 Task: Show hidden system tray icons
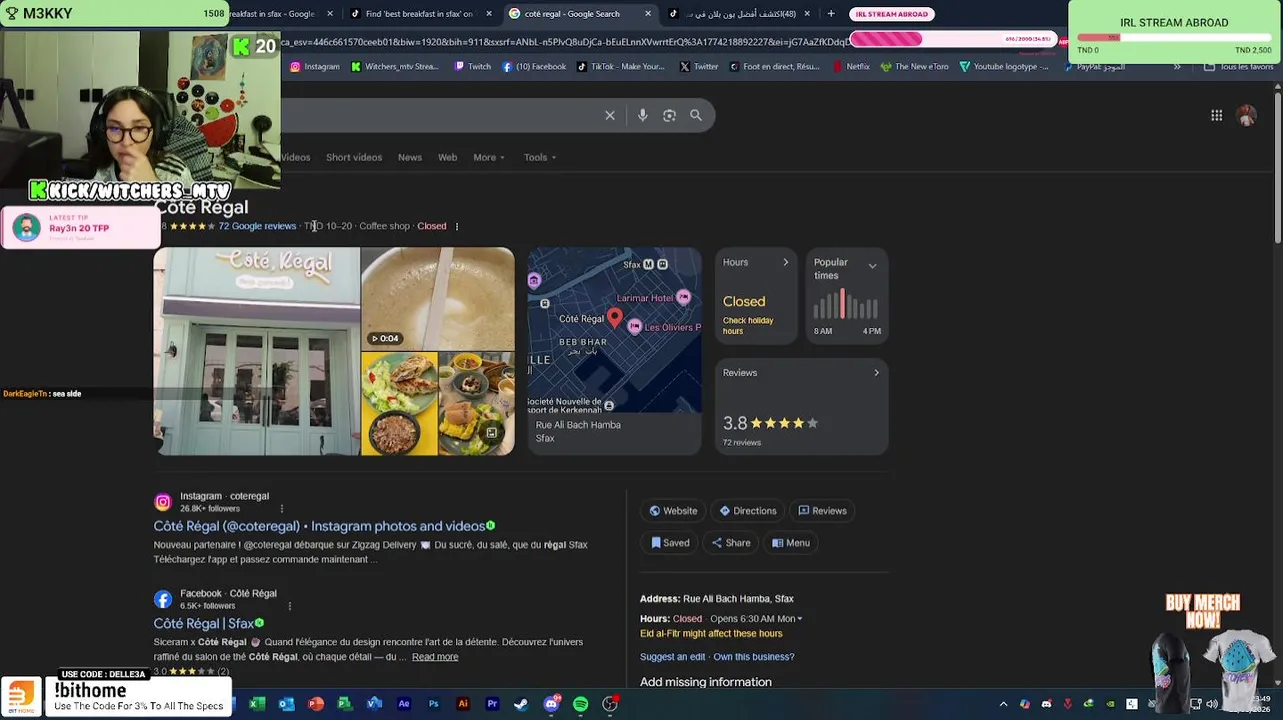[1003, 704]
